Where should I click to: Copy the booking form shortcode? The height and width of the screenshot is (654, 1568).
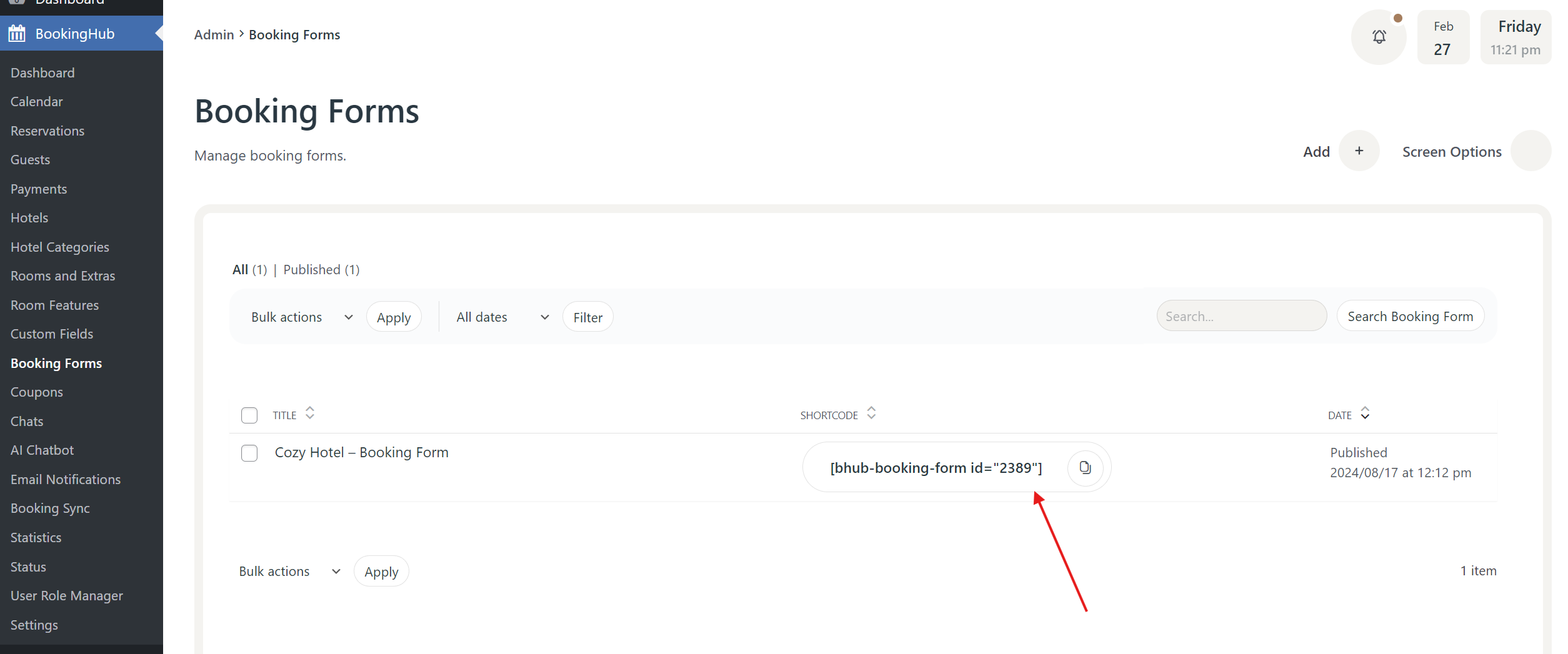pos(1085,467)
